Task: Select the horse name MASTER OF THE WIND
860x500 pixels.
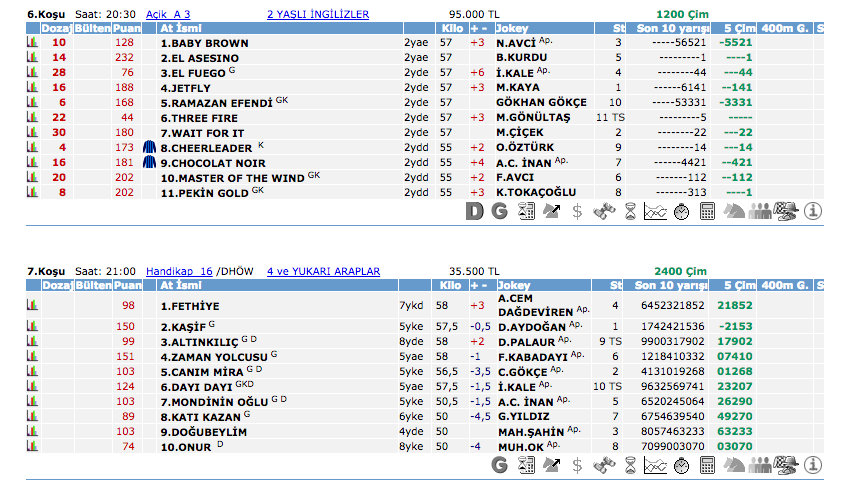Action: pyautogui.click(x=232, y=177)
